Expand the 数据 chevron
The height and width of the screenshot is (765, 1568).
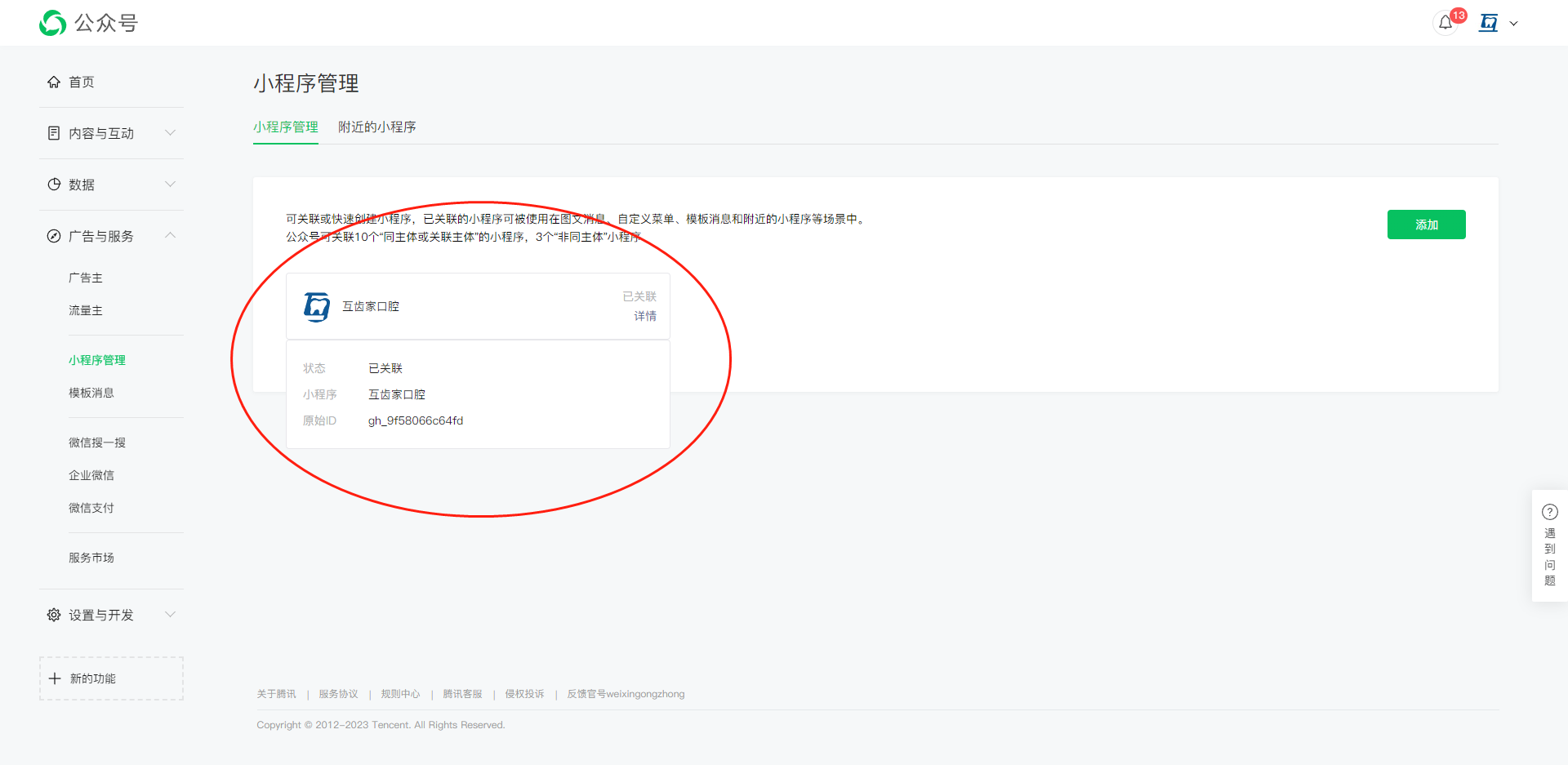pos(170,184)
